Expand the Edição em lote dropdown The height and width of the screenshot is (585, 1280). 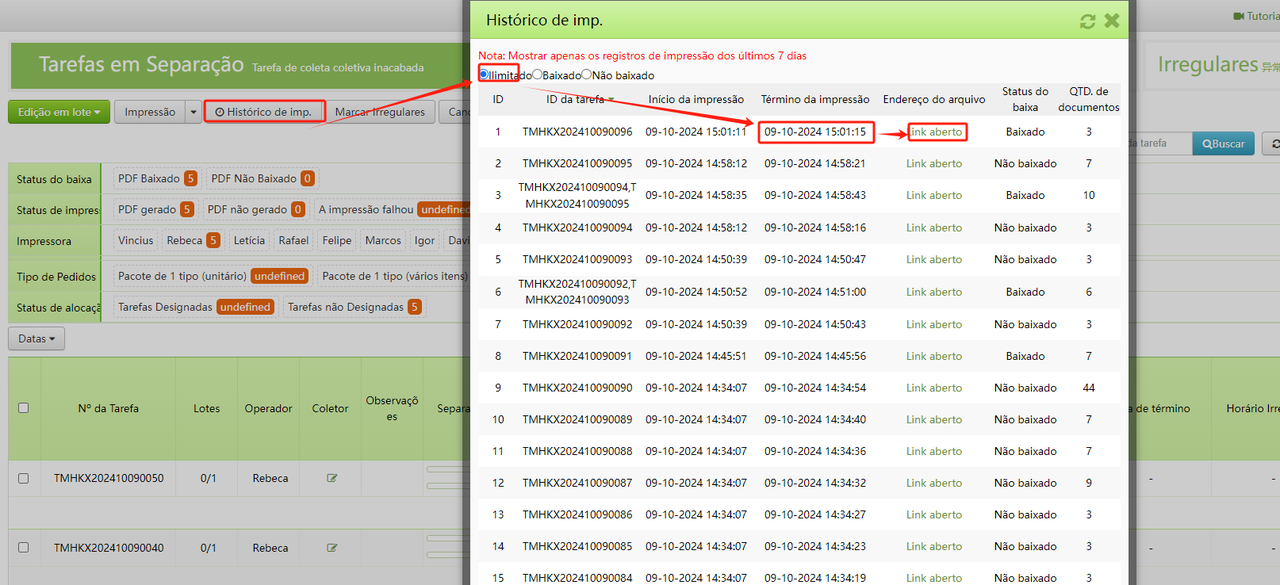(59, 112)
